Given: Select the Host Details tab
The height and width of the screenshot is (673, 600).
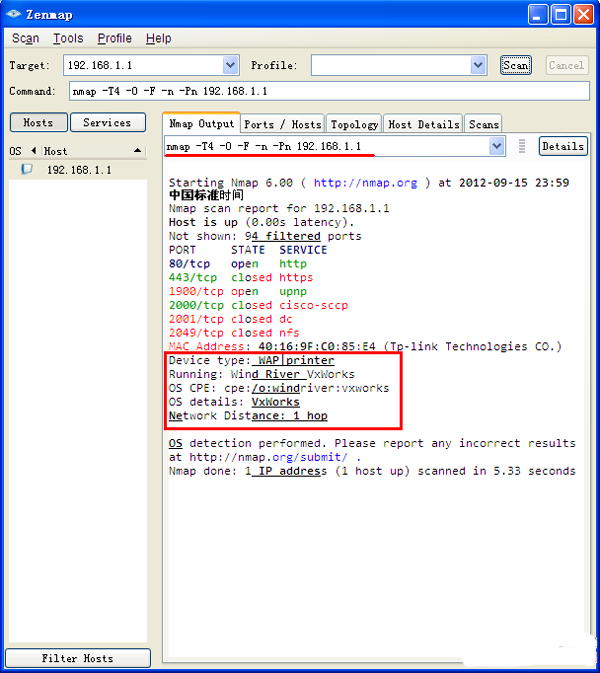Looking at the screenshot, I should coord(423,124).
